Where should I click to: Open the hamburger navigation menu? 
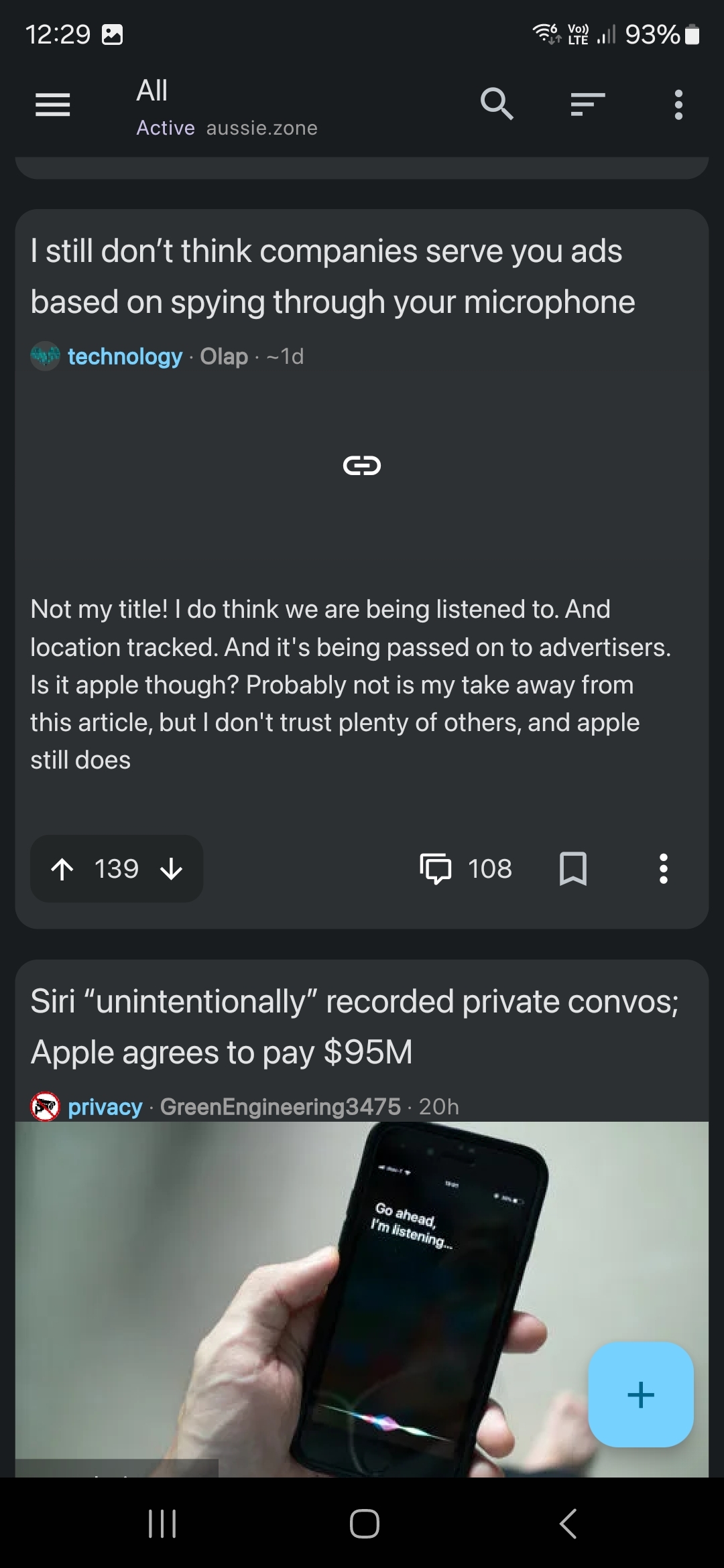[52, 105]
